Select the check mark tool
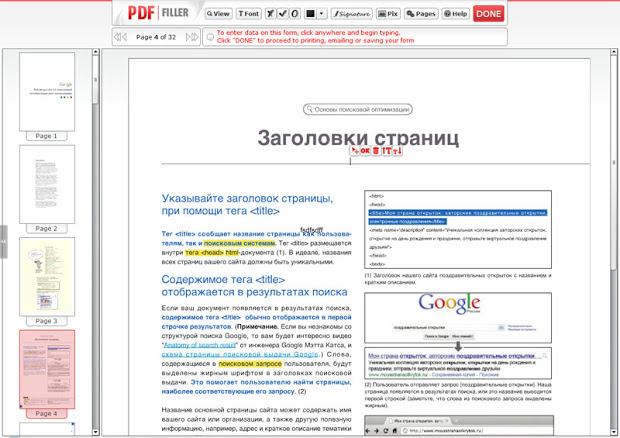Image resolution: width=620 pixels, height=438 pixels. (282, 14)
